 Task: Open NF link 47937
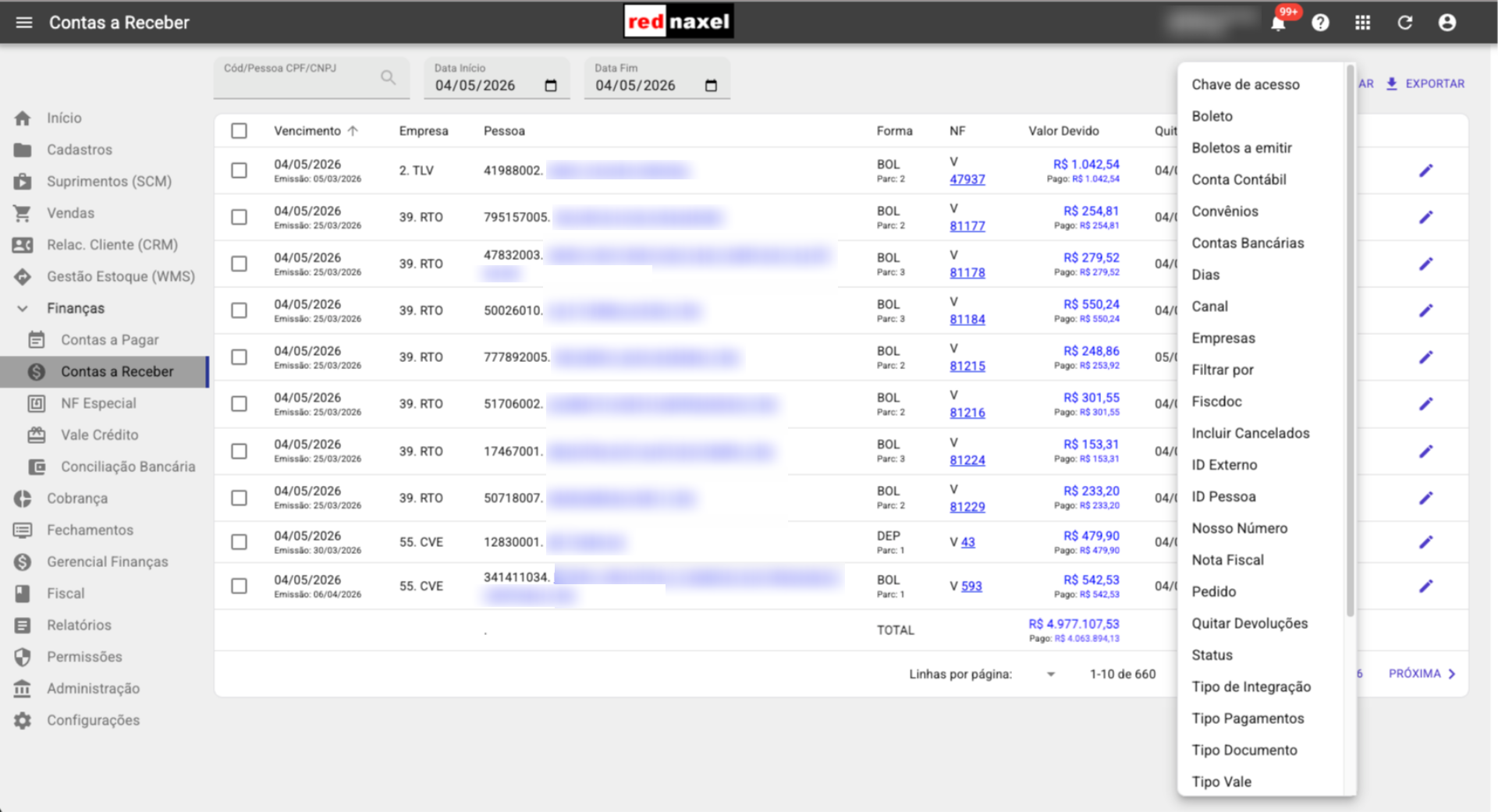(967, 179)
